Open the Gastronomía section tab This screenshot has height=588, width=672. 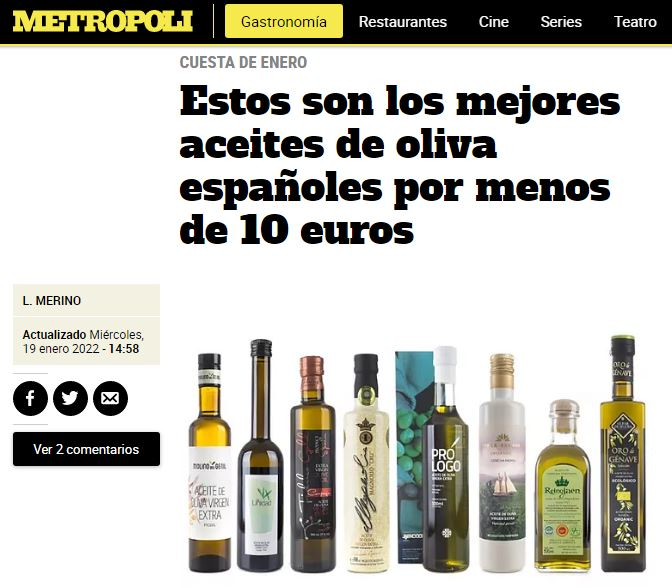284,21
